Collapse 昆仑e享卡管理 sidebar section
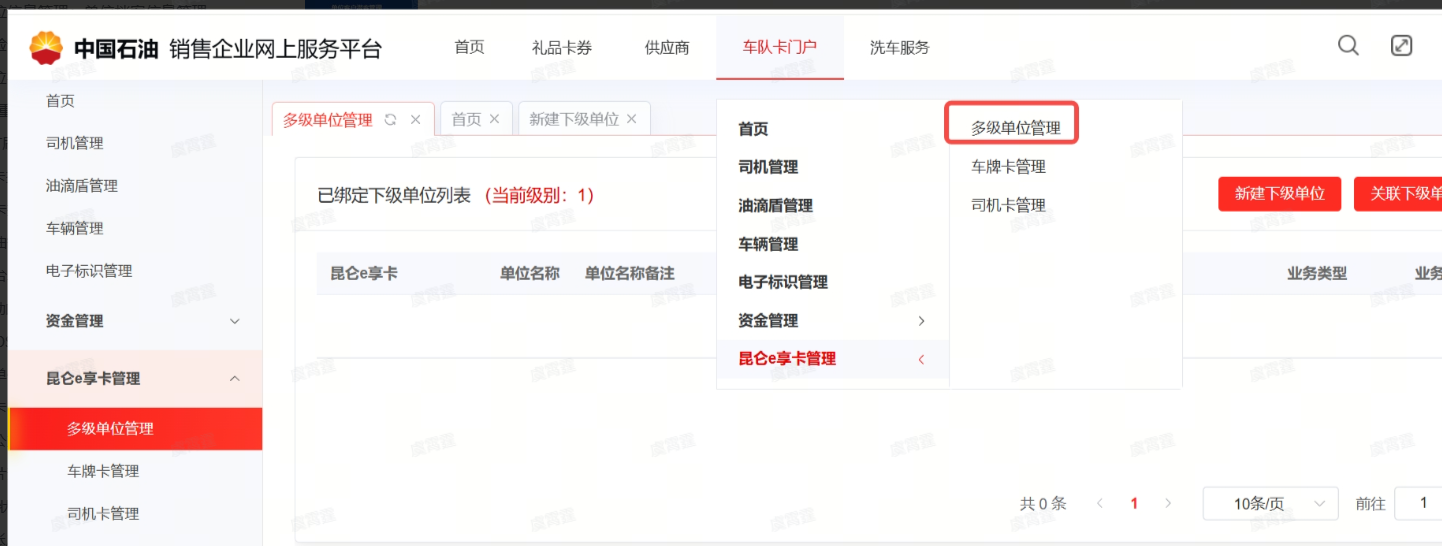Image resolution: width=1442 pixels, height=546 pixels. (235, 378)
